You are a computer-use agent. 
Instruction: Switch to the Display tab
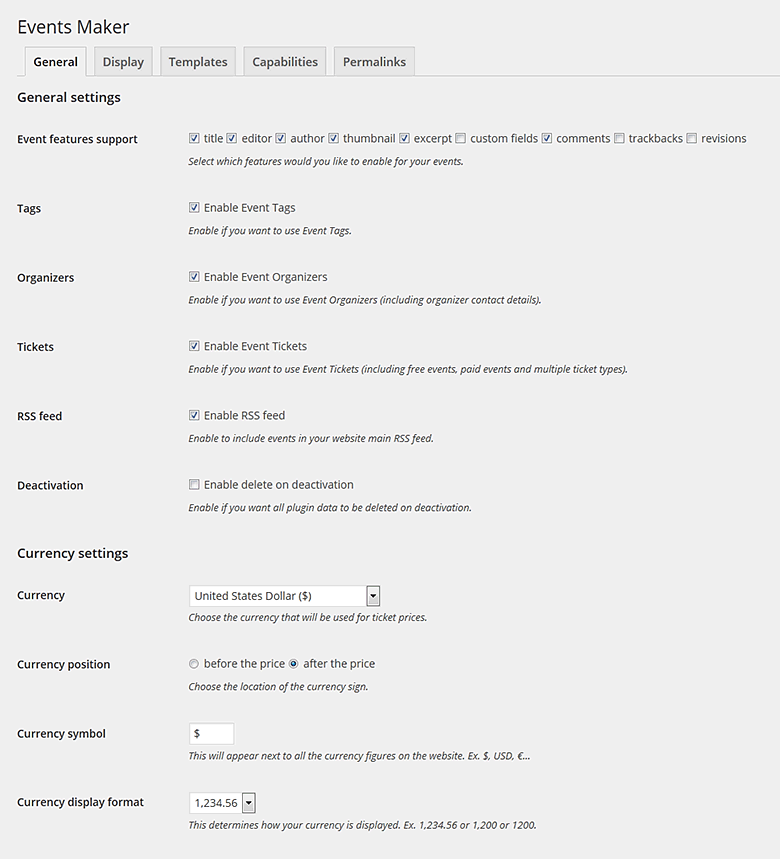coord(123,62)
